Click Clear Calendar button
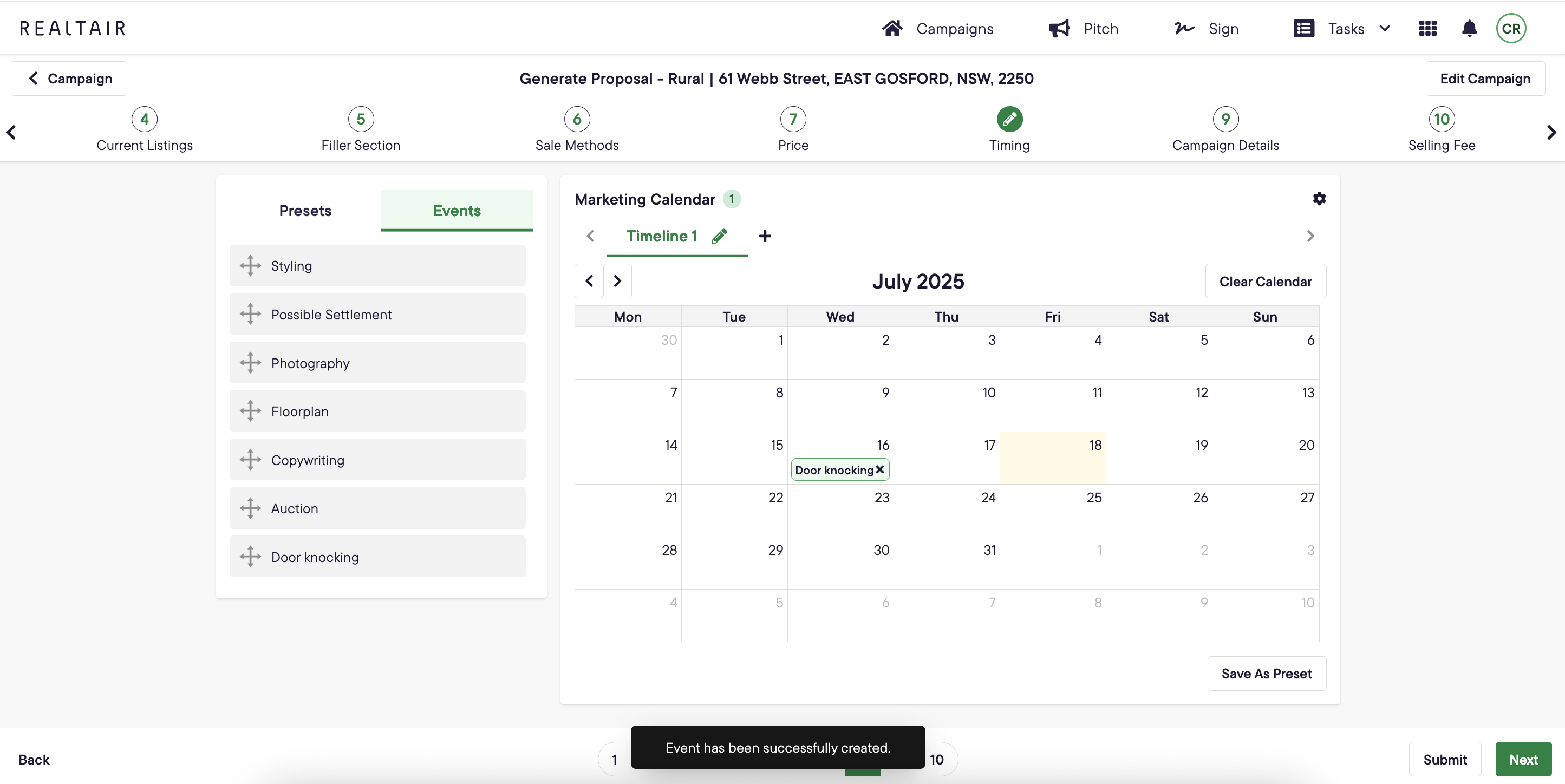This screenshot has height=784, width=1565. click(x=1266, y=281)
